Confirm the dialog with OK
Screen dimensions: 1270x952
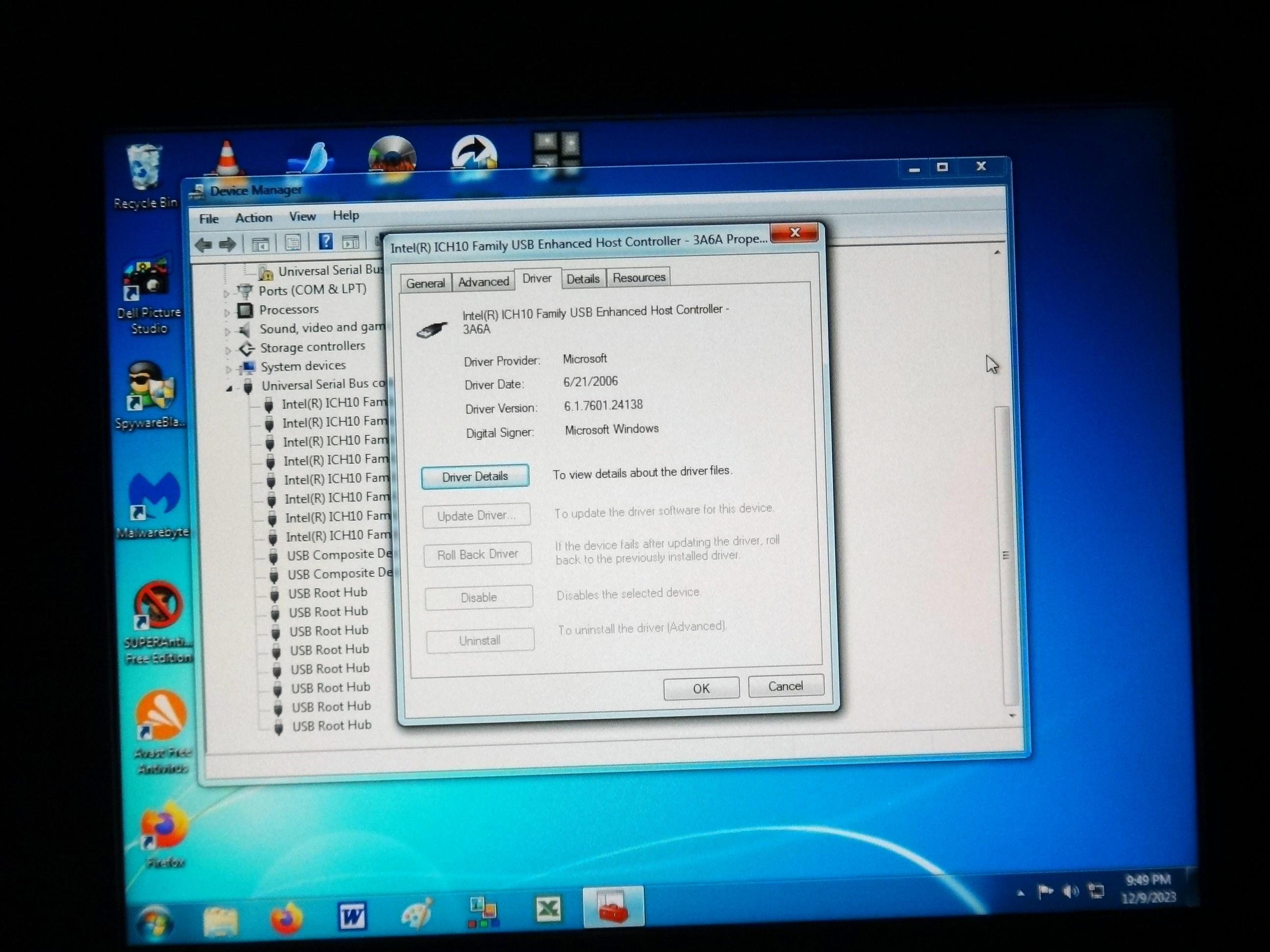pyautogui.click(x=701, y=688)
